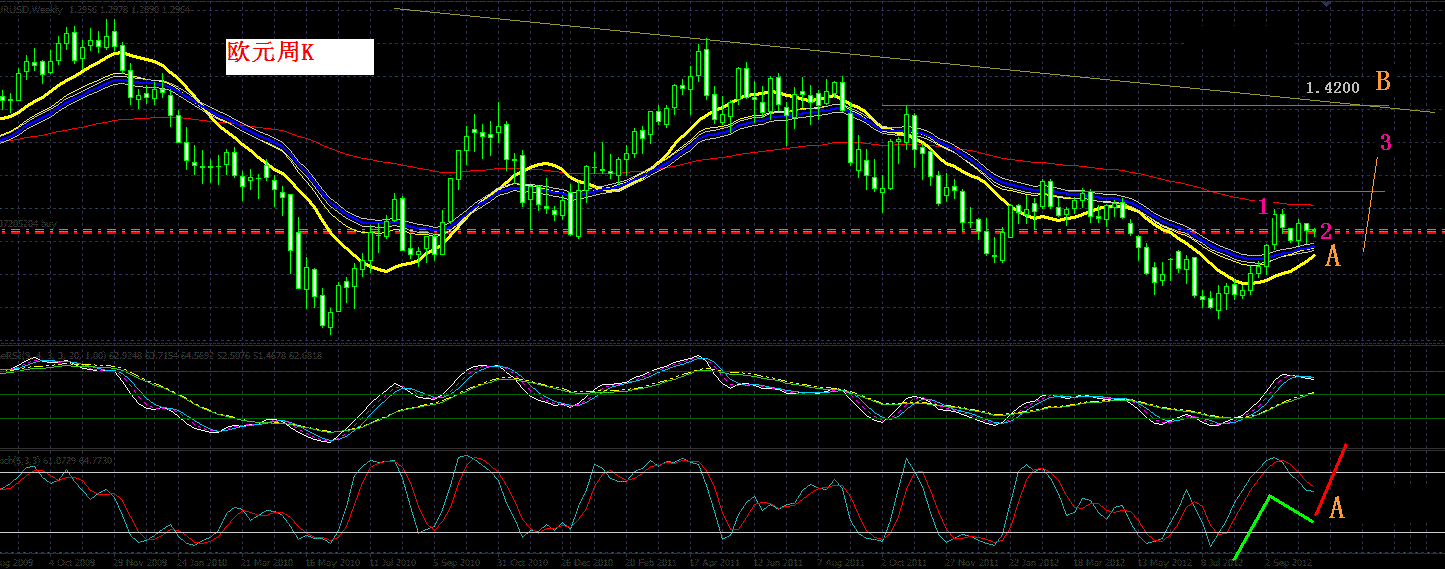Click the 13 May 2012 date label
The image size is (1445, 569).
pyautogui.click(x=1163, y=562)
